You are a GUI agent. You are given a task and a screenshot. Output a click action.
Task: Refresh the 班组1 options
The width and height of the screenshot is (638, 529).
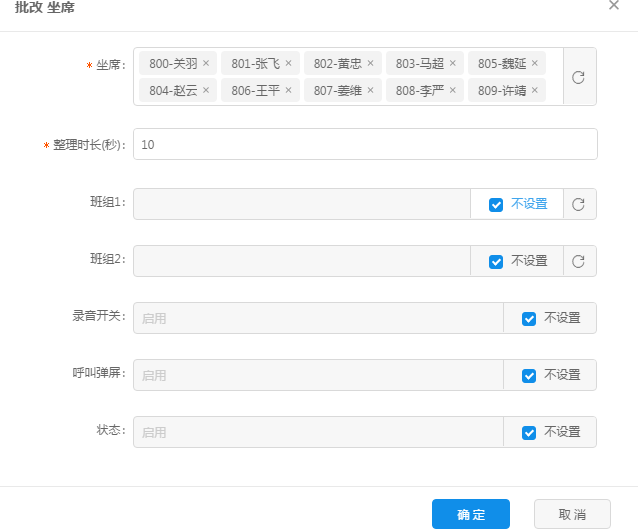tap(579, 204)
